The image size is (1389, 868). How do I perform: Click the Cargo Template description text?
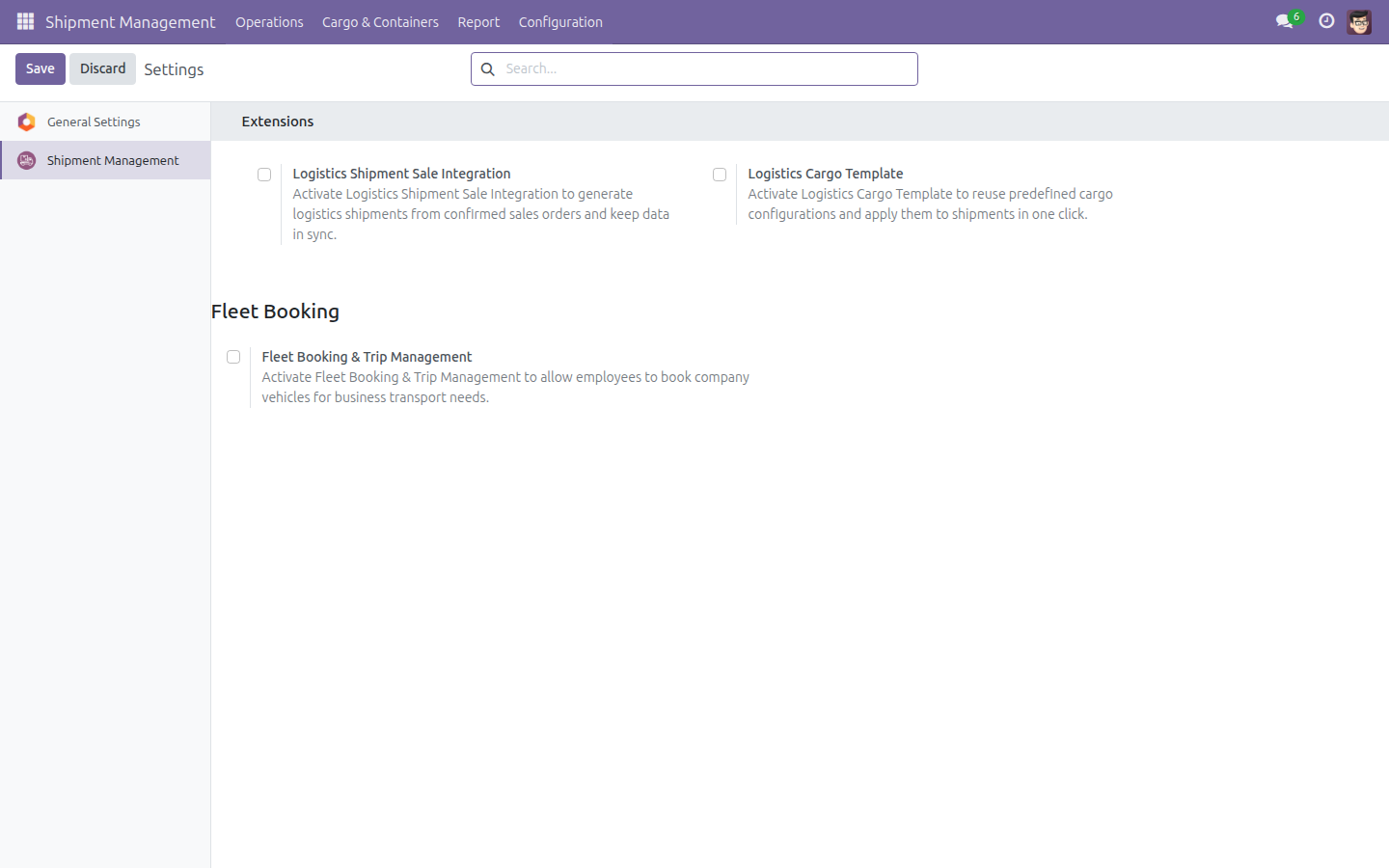click(x=930, y=203)
